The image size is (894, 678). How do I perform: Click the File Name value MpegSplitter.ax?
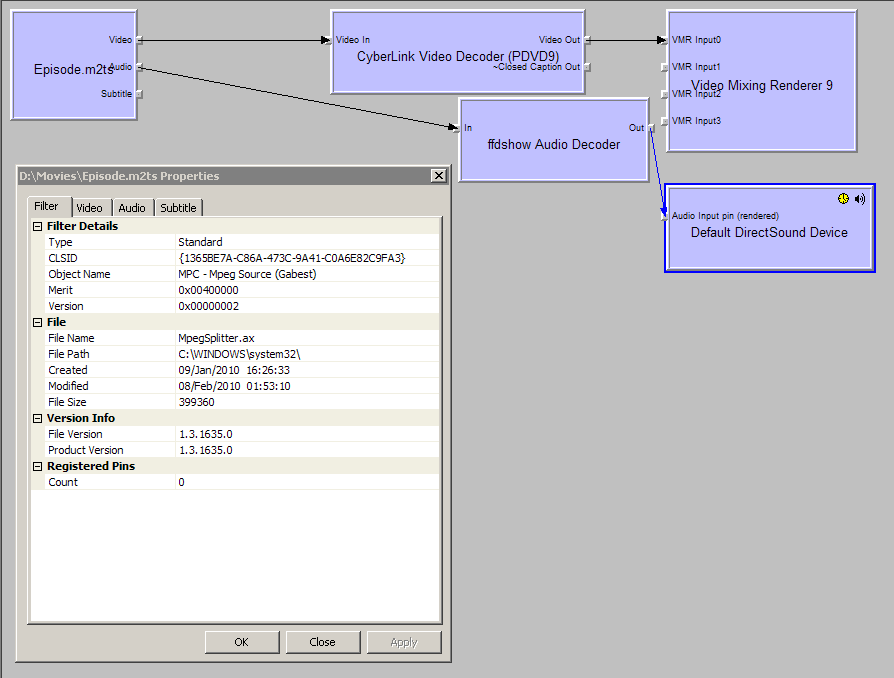[x=216, y=338]
